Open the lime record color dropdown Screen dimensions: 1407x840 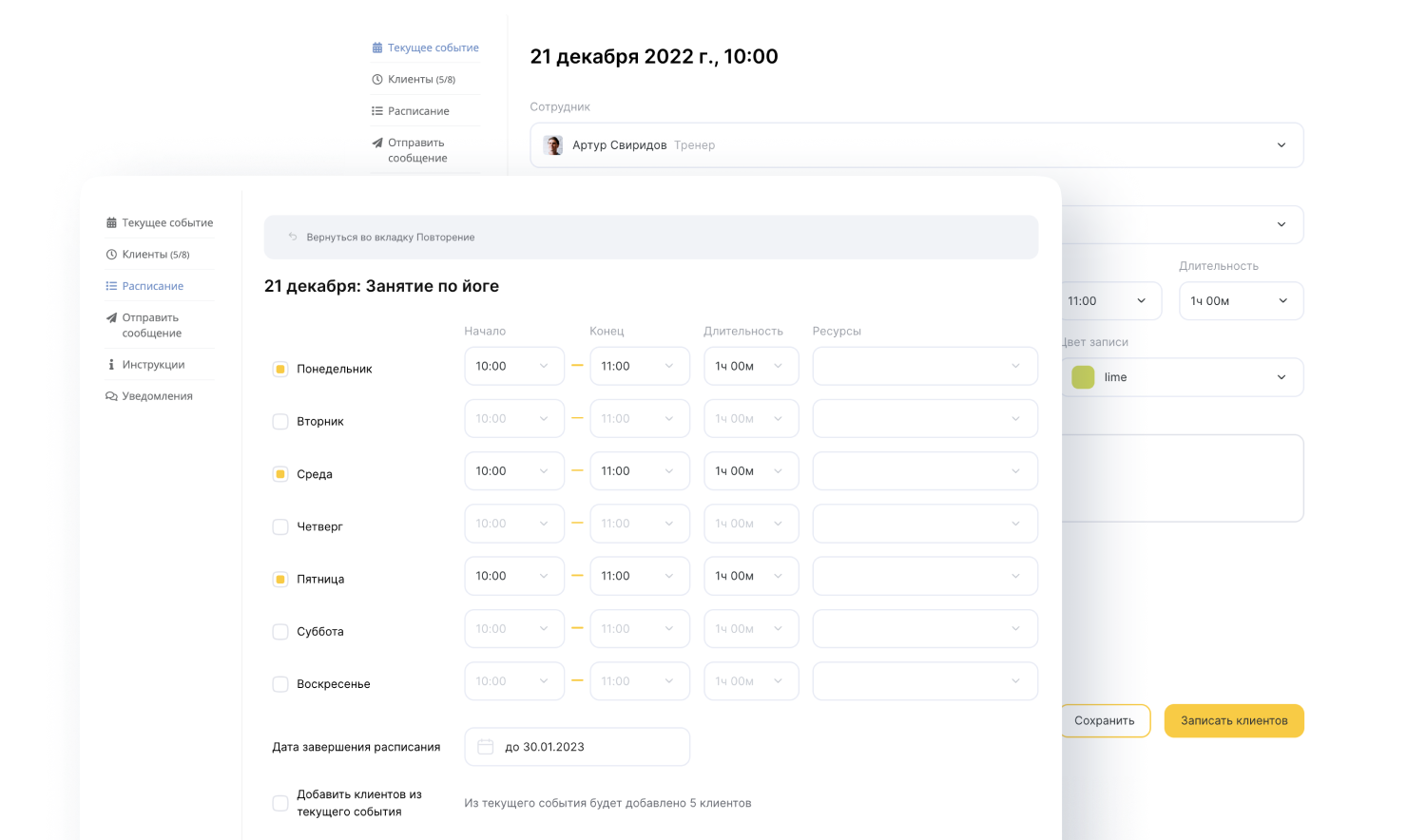pyautogui.click(x=1182, y=377)
